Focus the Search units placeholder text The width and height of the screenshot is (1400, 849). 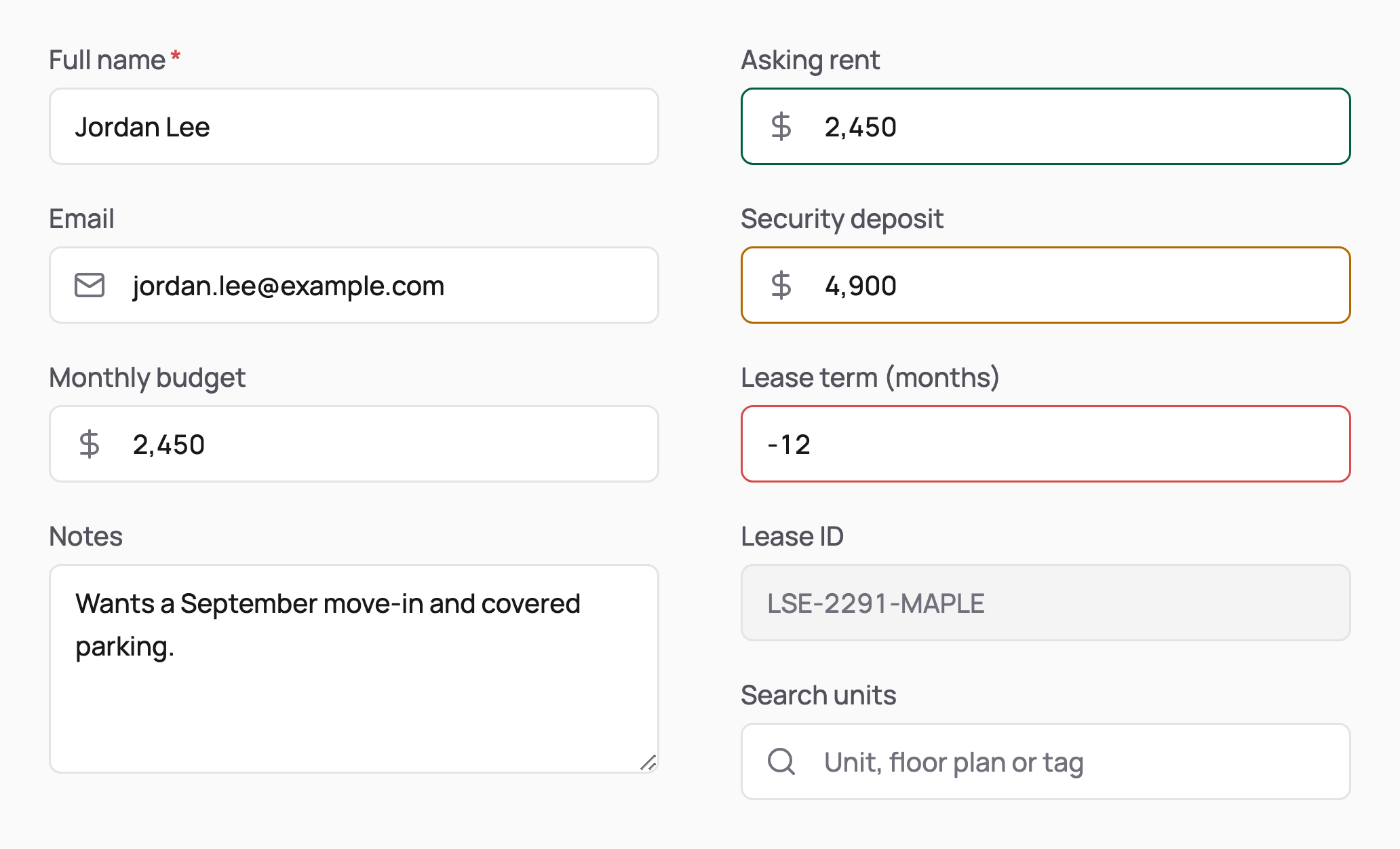pos(954,762)
